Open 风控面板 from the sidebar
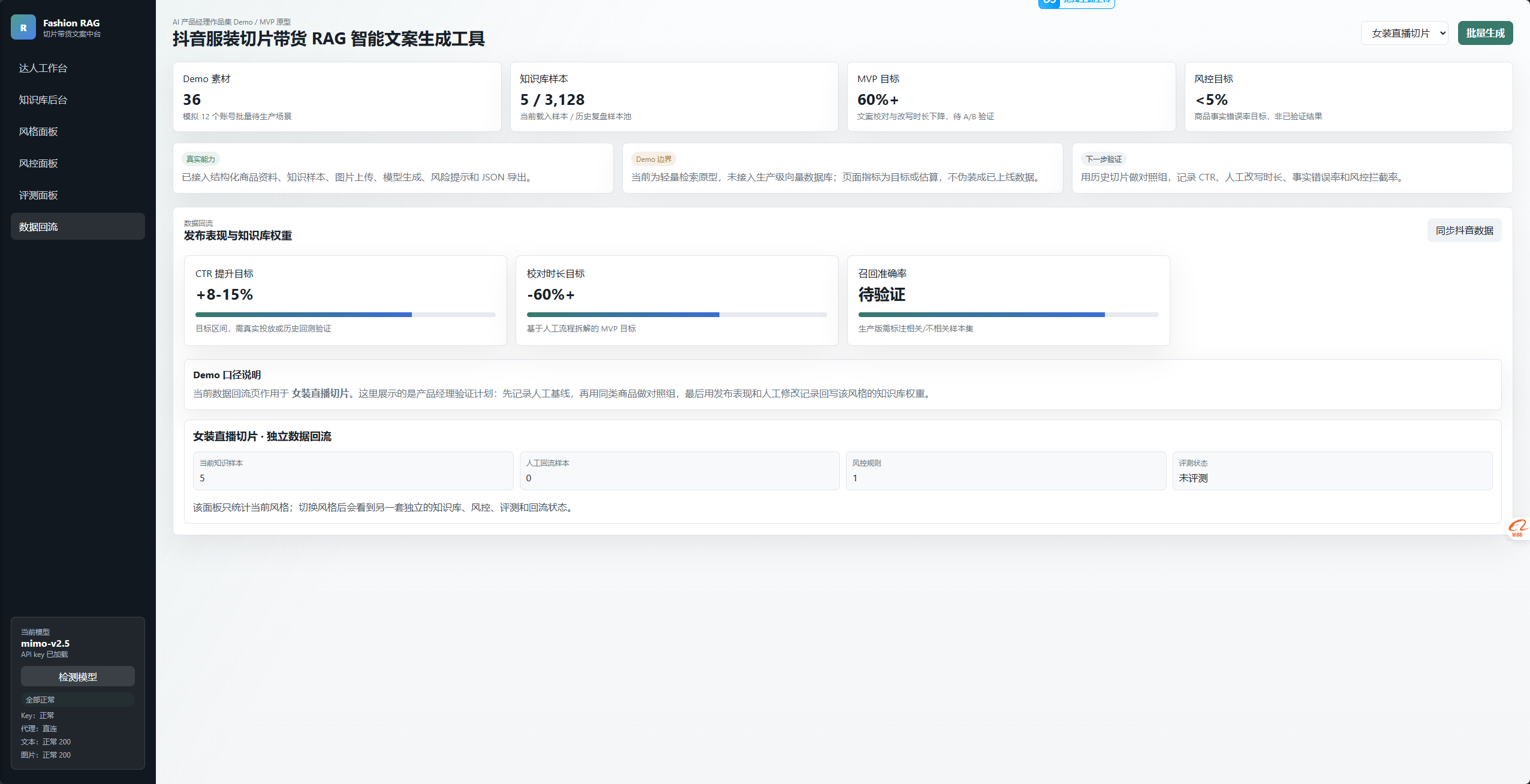 78,163
